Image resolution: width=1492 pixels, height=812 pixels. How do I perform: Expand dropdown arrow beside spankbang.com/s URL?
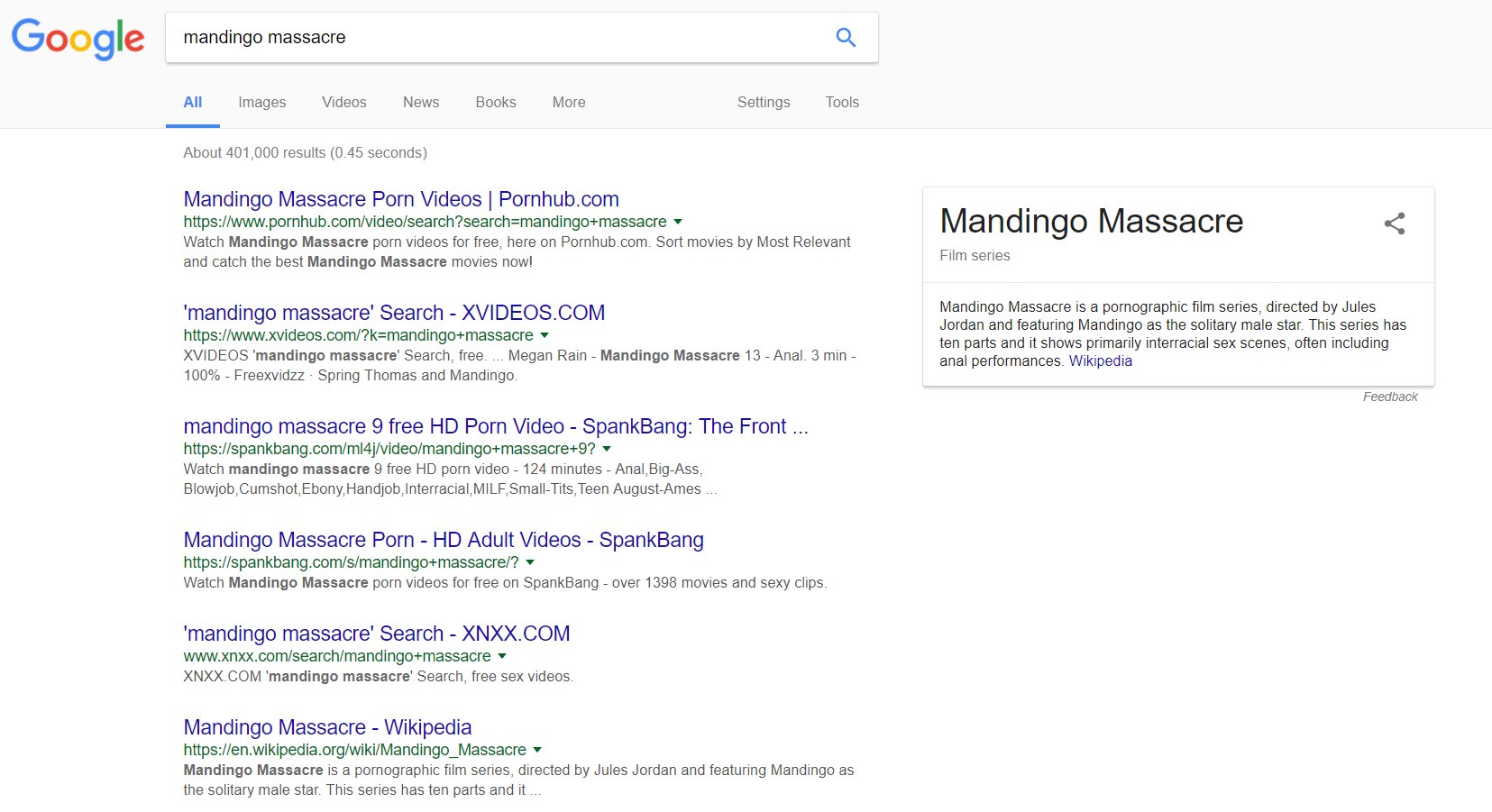(530, 562)
